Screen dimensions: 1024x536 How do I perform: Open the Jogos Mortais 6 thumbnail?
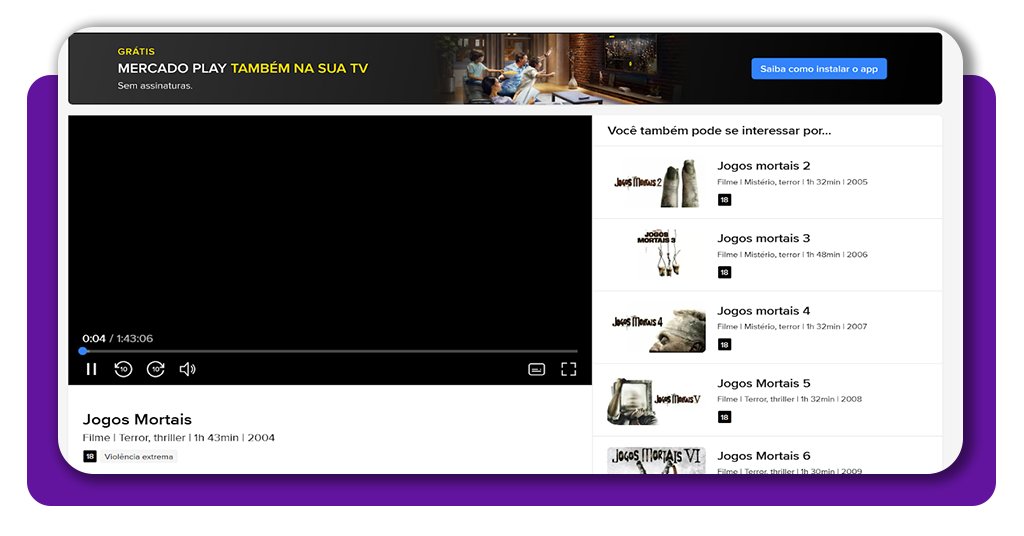click(x=656, y=460)
